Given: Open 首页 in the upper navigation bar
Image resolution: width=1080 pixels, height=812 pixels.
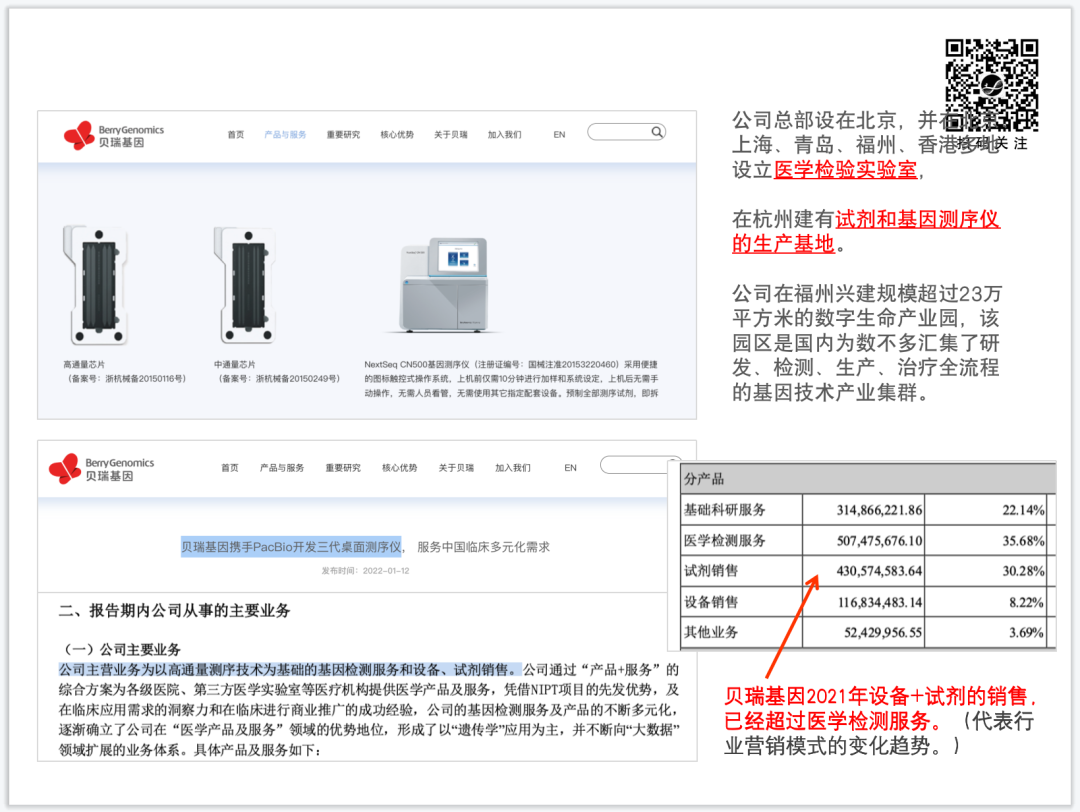Looking at the screenshot, I should click(235, 135).
